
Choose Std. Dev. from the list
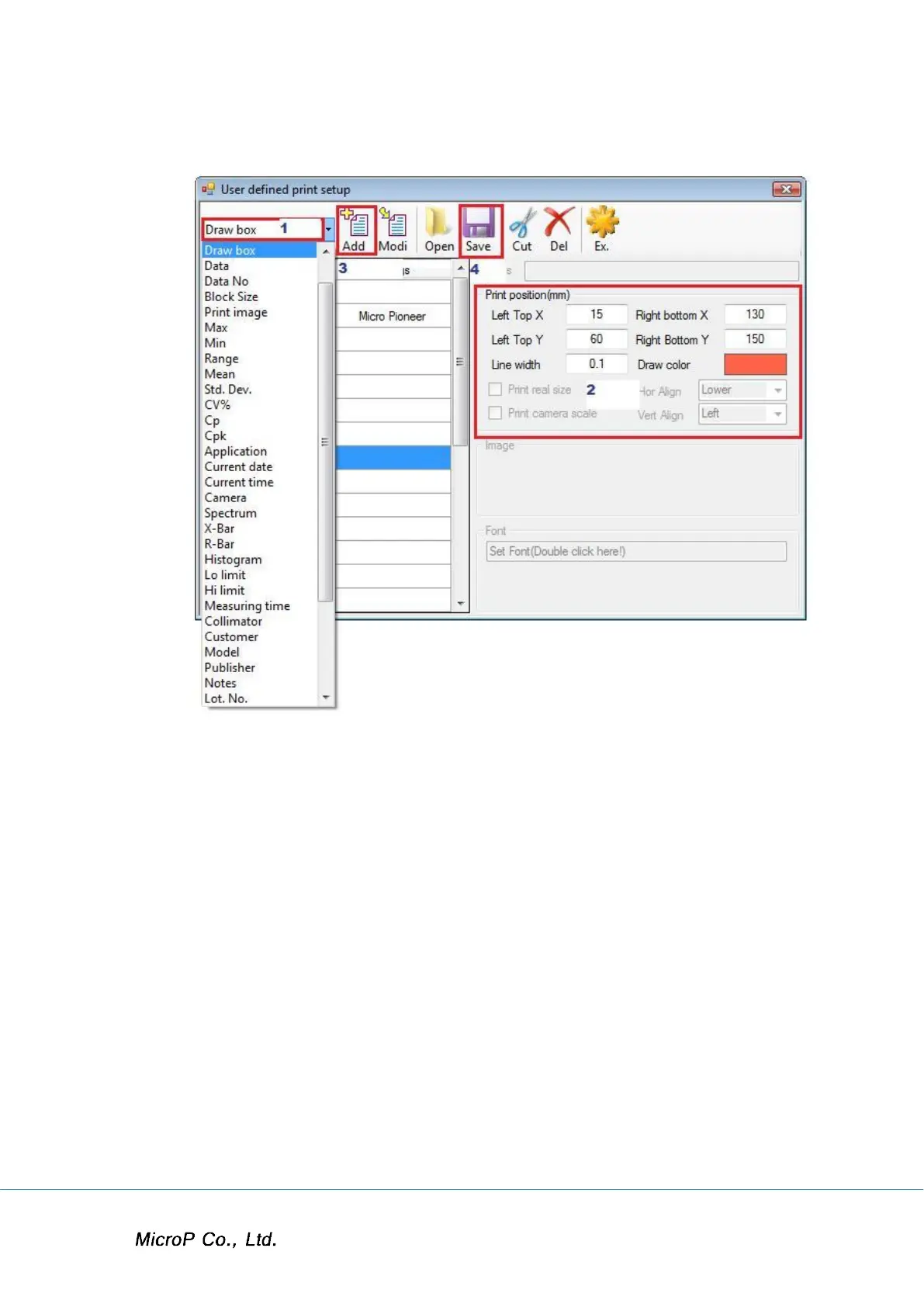pyautogui.click(x=259, y=389)
